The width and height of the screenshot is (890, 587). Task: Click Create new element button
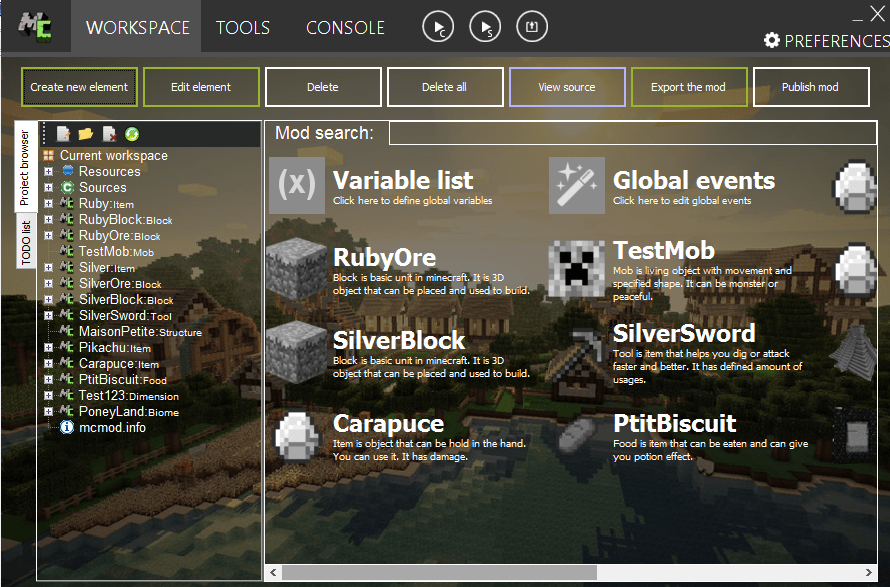point(79,87)
